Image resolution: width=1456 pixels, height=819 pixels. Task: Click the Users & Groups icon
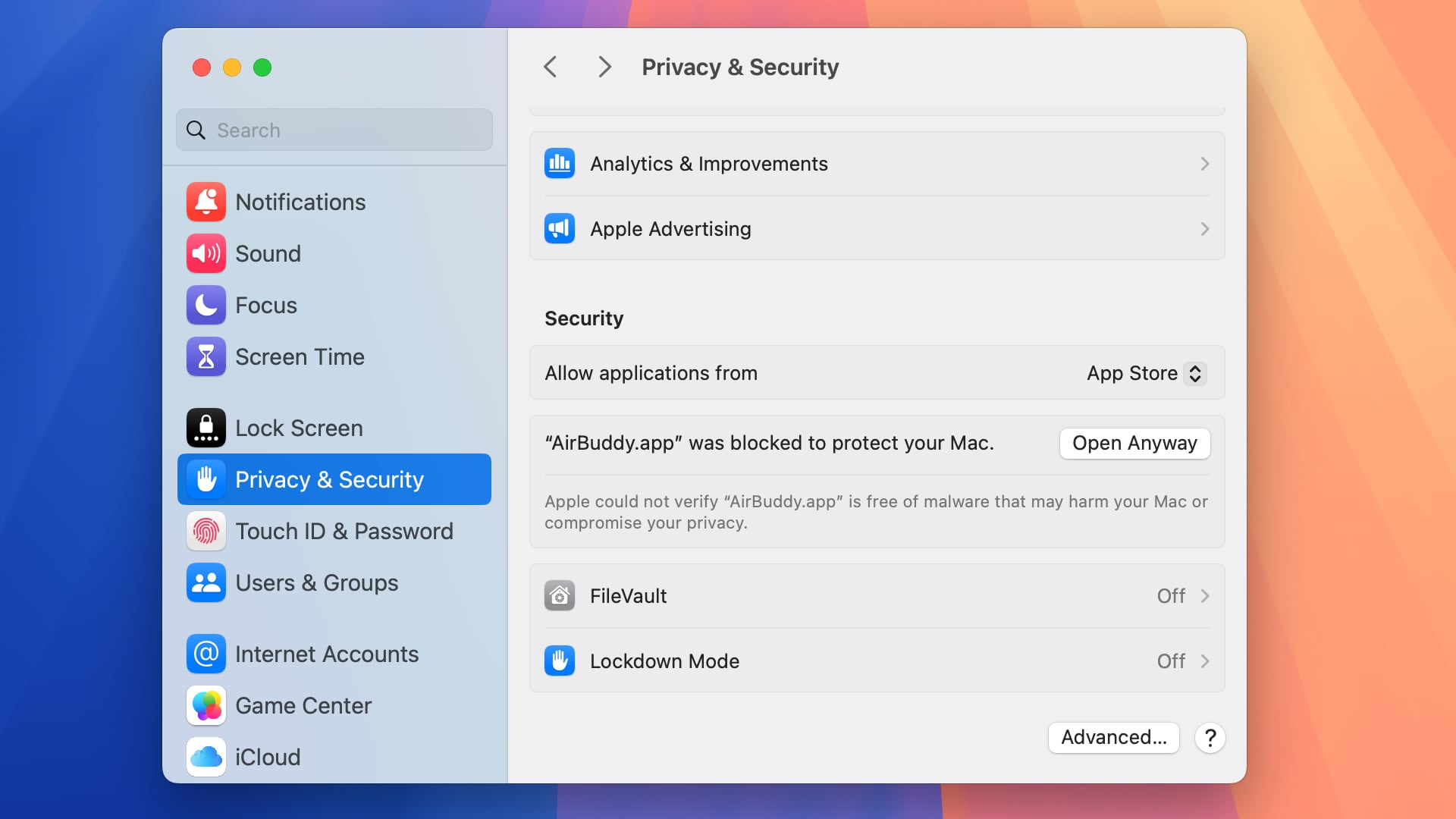(206, 582)
